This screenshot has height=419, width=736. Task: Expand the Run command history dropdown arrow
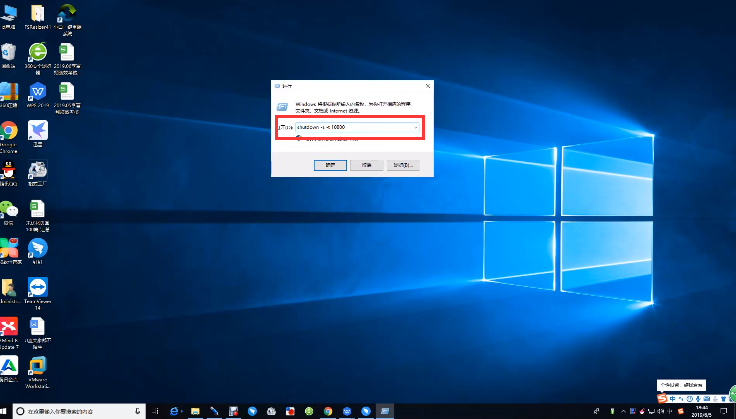click(417, 128)
